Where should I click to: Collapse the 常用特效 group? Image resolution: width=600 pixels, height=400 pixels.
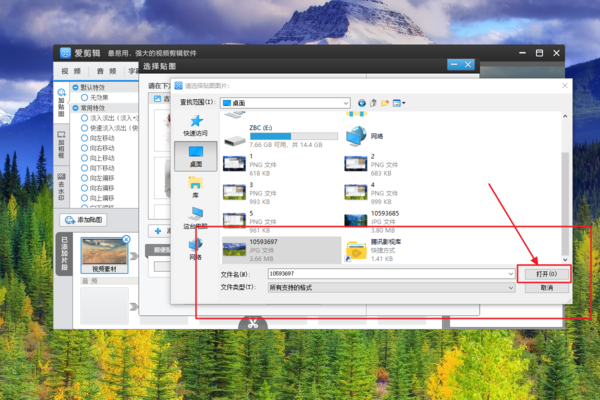(x=75, y=108)
